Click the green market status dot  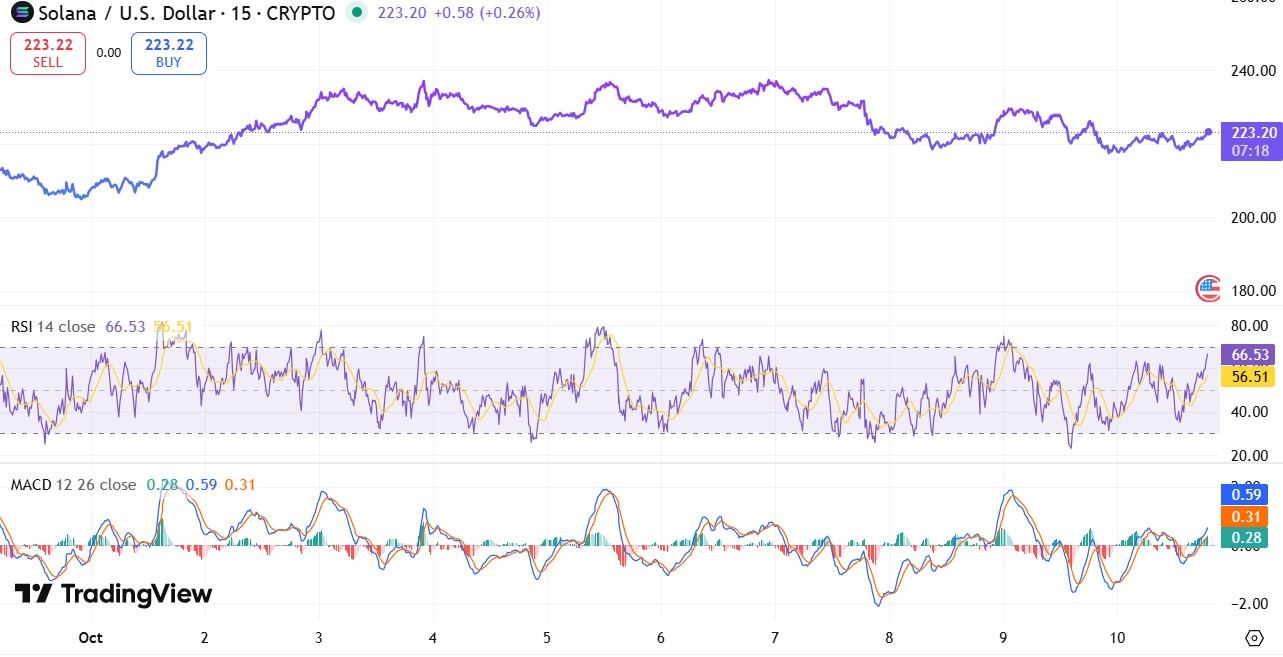356,13
